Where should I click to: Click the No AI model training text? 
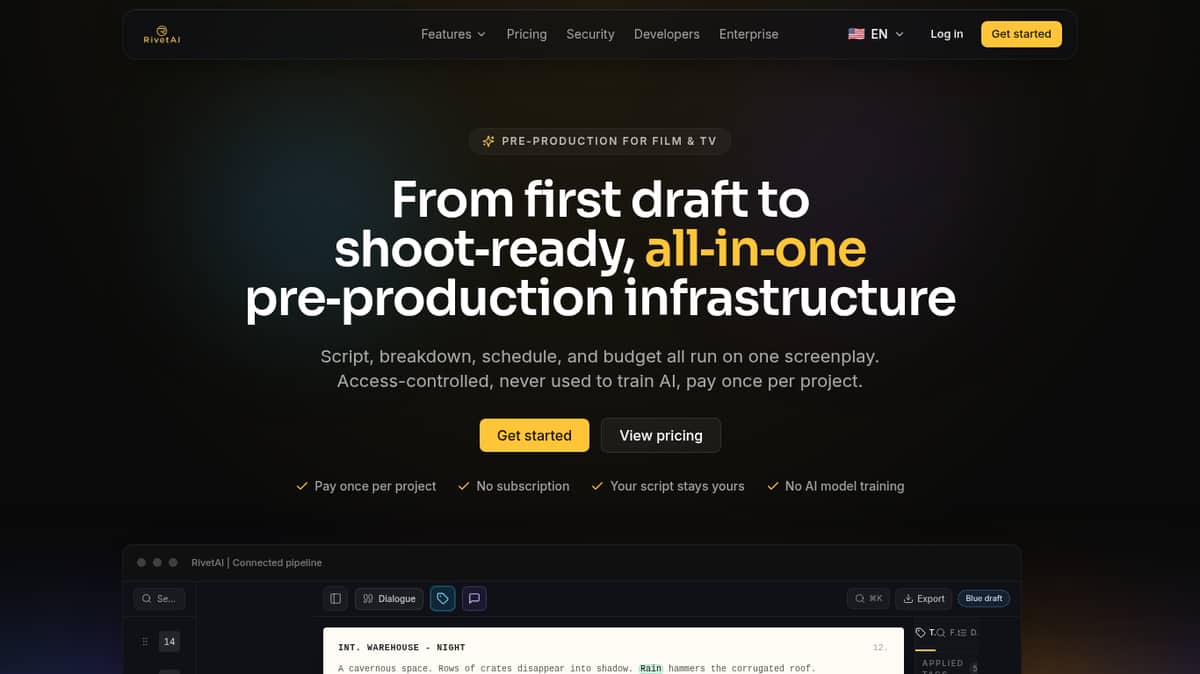pos(844,486)
